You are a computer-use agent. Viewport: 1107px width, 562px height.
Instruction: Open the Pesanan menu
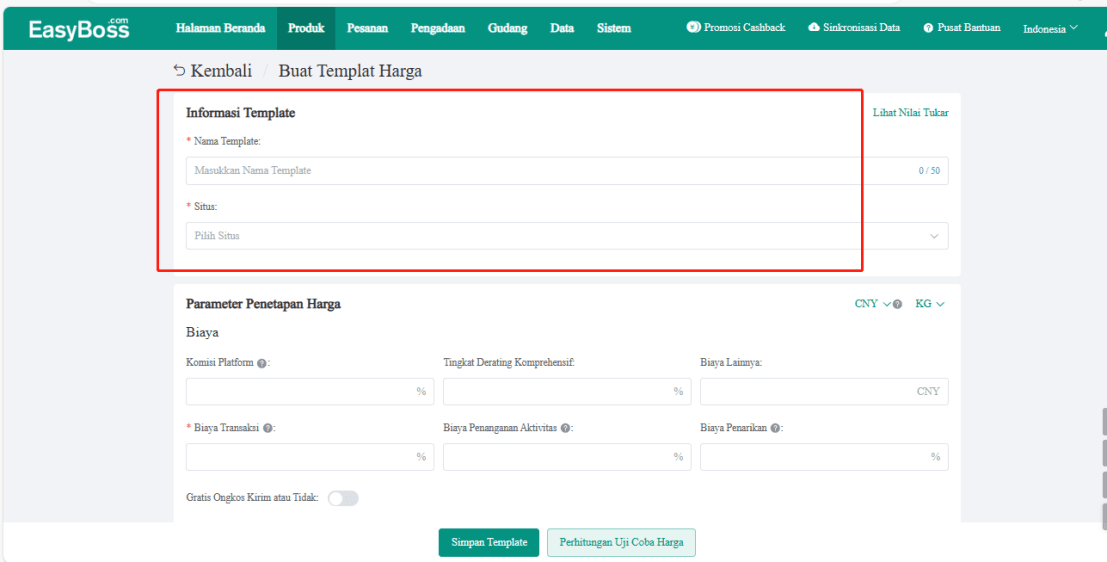[367, 28]
